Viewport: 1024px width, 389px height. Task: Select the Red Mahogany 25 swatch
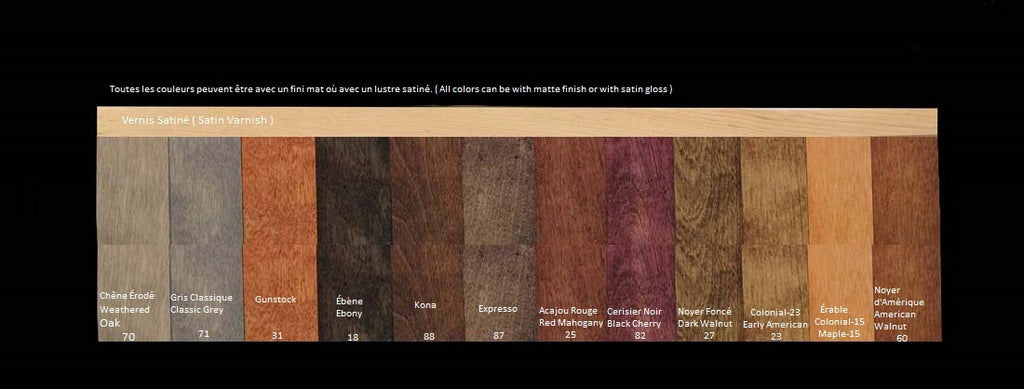(571, 239)
